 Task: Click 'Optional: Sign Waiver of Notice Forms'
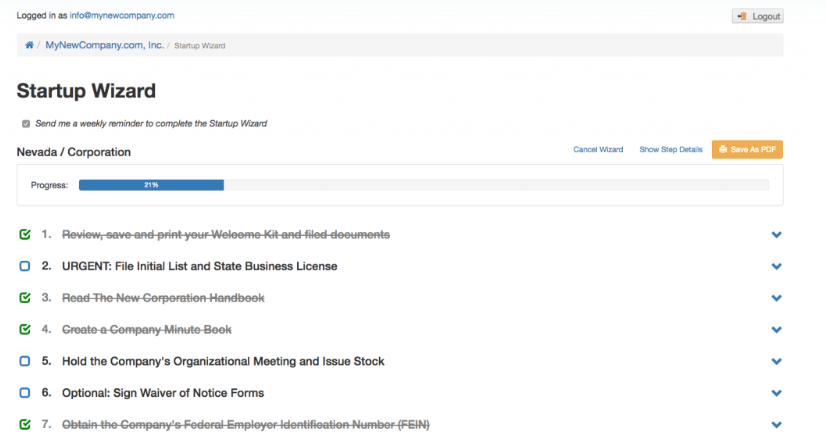(x=163, y=393)
